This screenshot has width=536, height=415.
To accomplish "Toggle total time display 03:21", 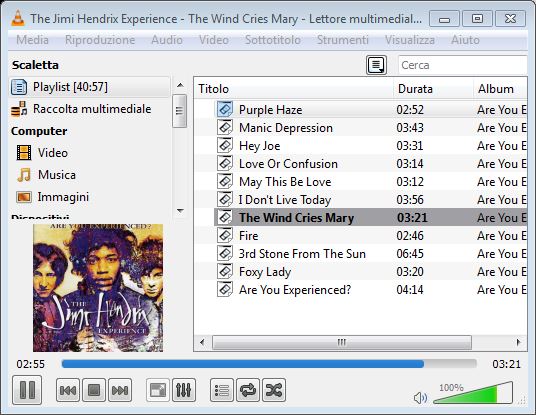I will [x=506, y=364].
